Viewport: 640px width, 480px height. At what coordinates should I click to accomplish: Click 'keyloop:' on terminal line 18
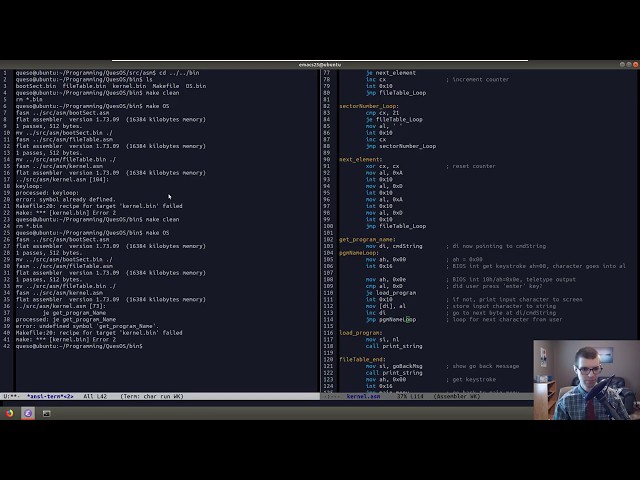pos(29,186)
